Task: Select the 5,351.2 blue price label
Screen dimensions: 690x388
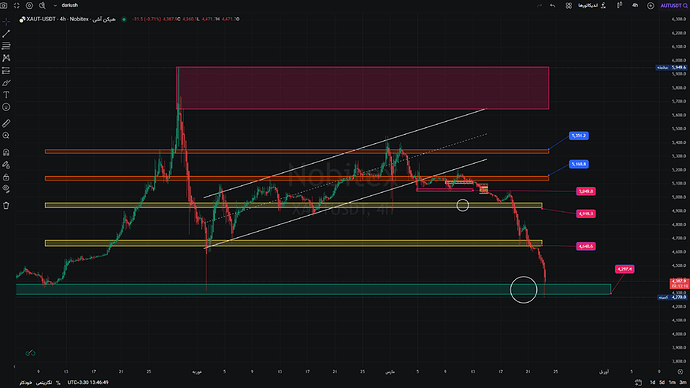Action: pyautogui.click(x=579, y=135)
